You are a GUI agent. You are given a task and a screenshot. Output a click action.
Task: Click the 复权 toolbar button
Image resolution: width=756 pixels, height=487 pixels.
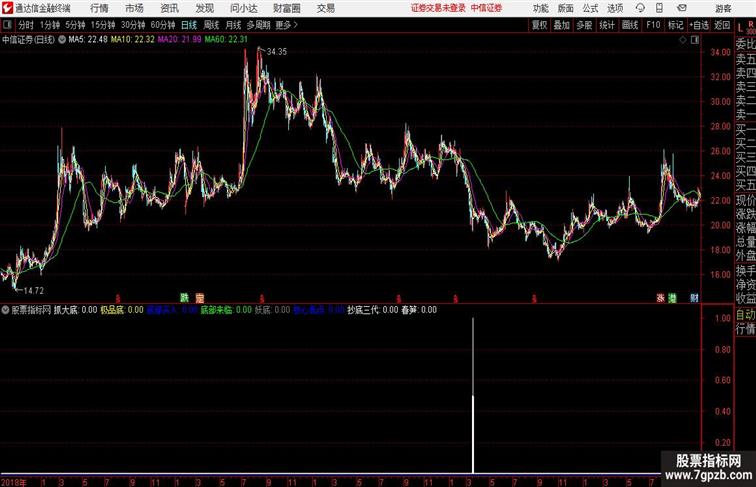click(540, 25)
